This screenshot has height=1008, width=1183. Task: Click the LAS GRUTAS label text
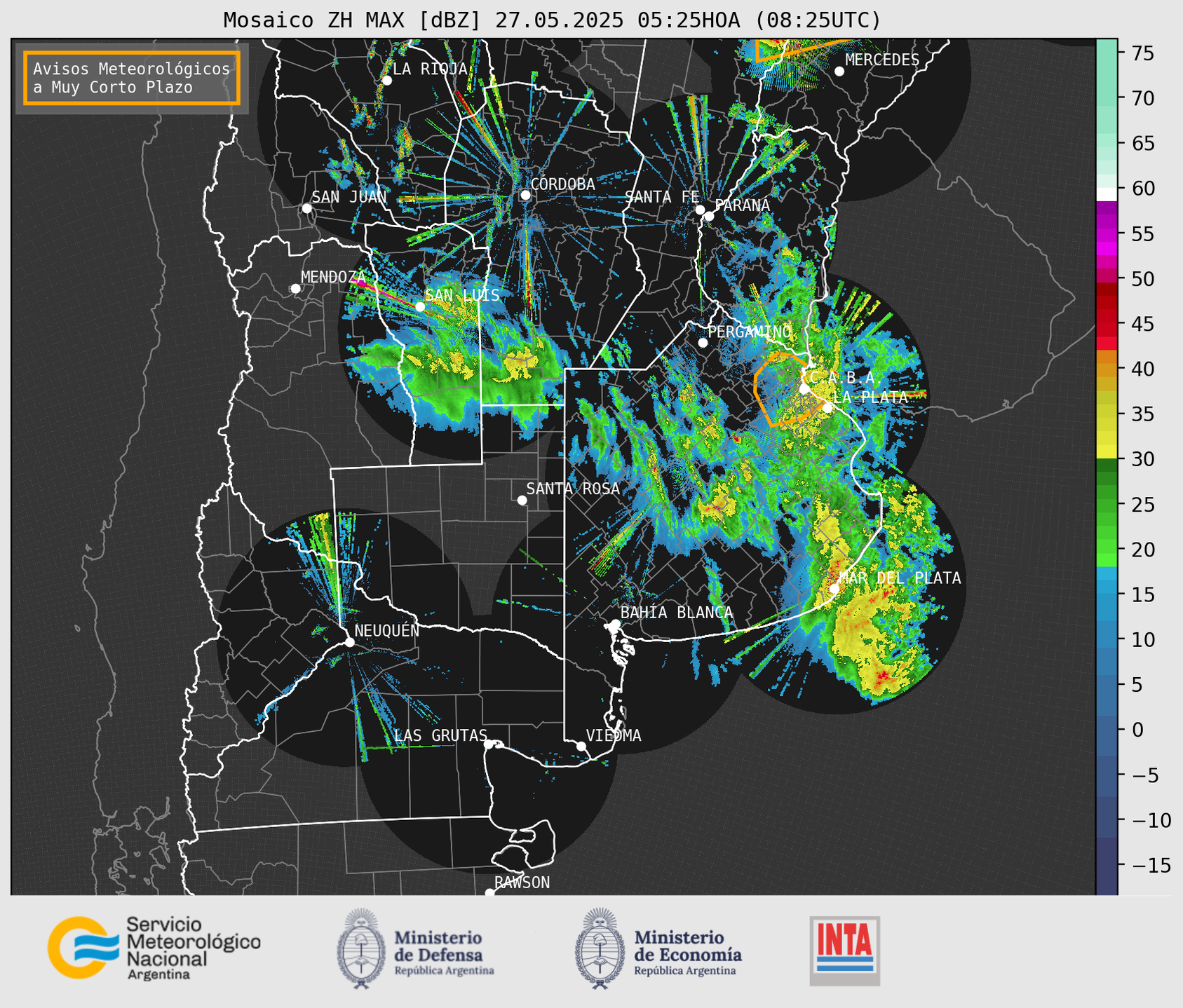440,735
